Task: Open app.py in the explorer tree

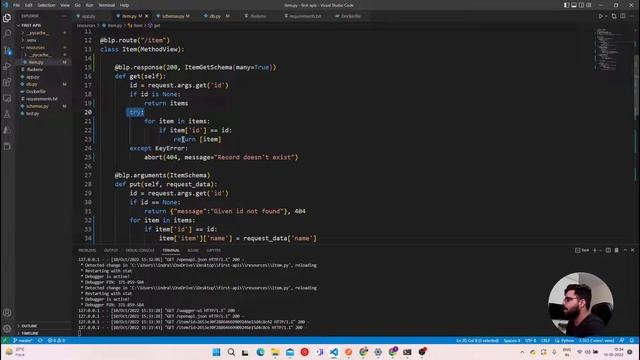Action: point(33,77)
